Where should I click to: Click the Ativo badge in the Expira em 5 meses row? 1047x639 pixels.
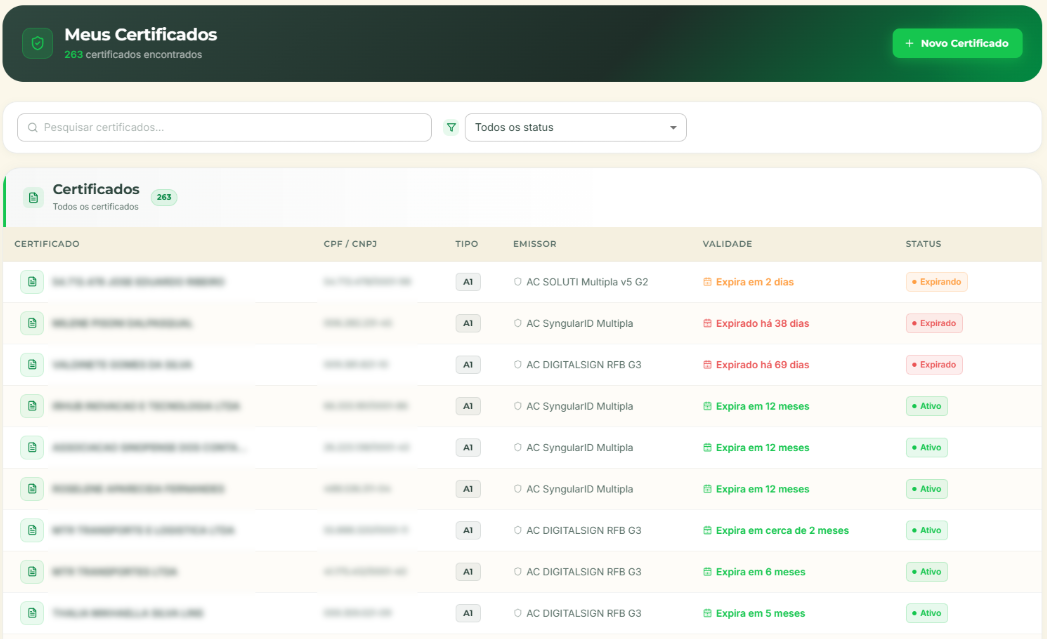pyautogui.click(x=927, y=613)
